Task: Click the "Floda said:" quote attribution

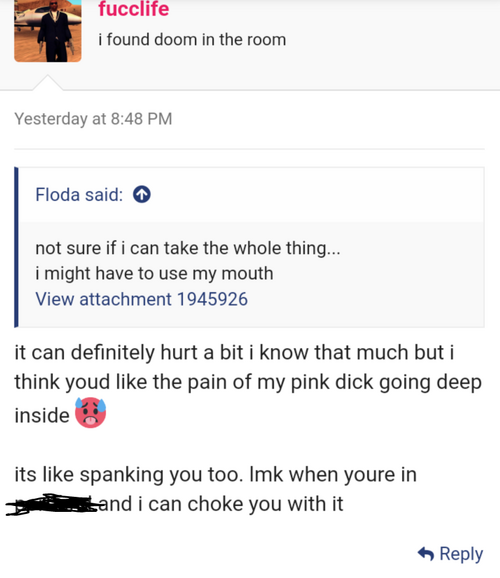Action: tap(79, 195)
